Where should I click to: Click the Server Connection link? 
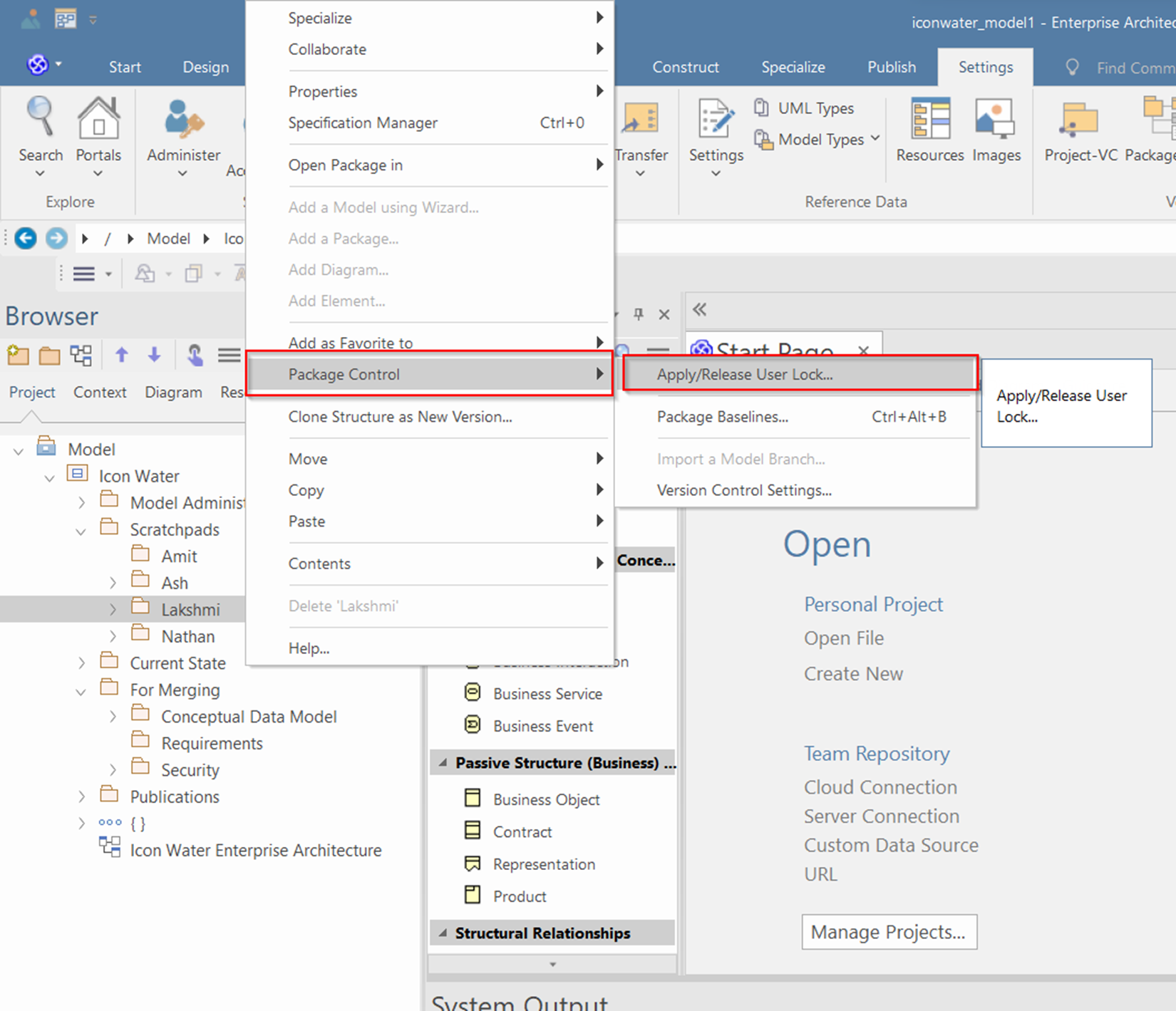click(882, 816)
